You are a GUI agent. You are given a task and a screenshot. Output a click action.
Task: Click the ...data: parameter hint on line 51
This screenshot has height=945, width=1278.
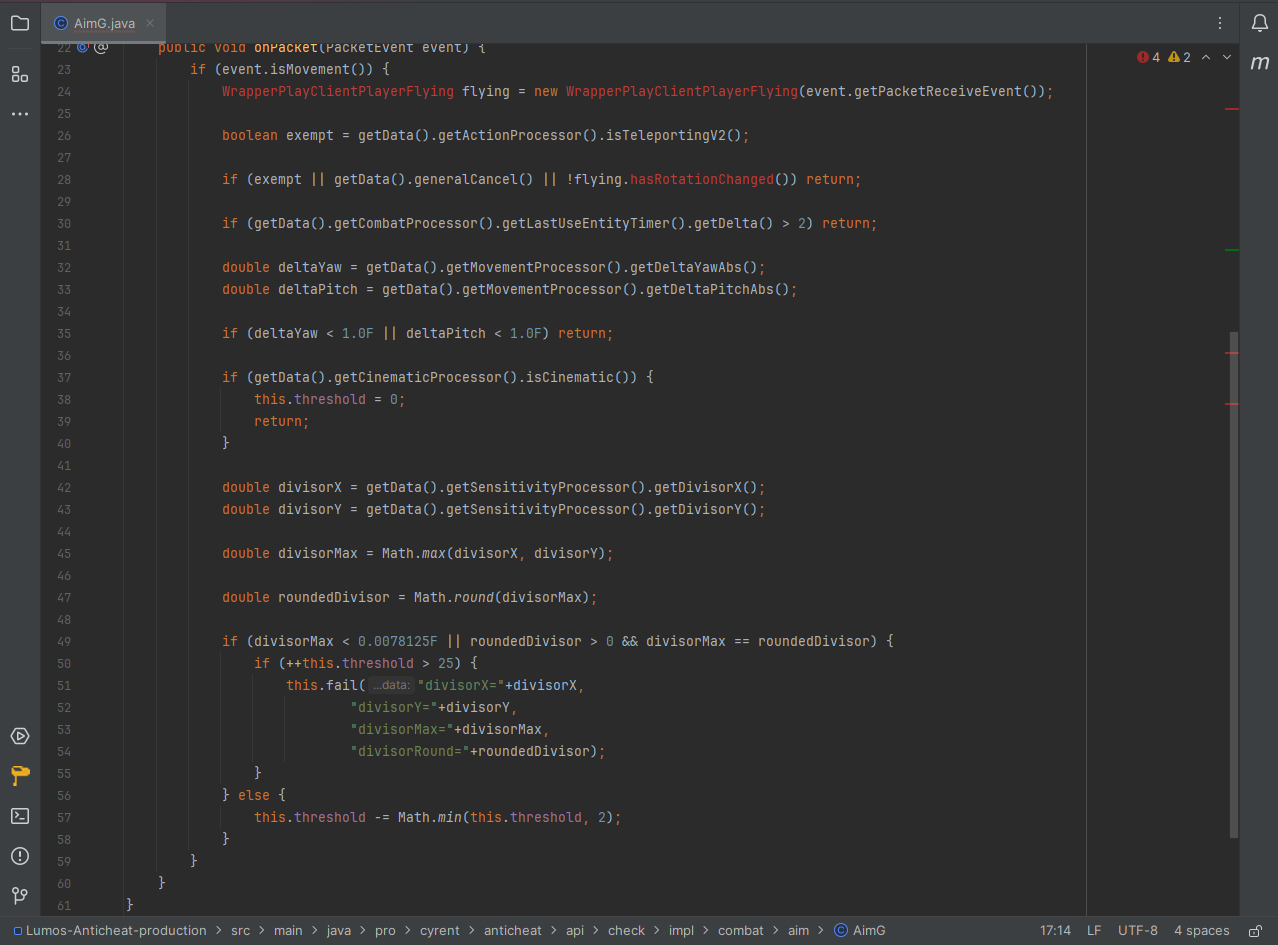392,685
